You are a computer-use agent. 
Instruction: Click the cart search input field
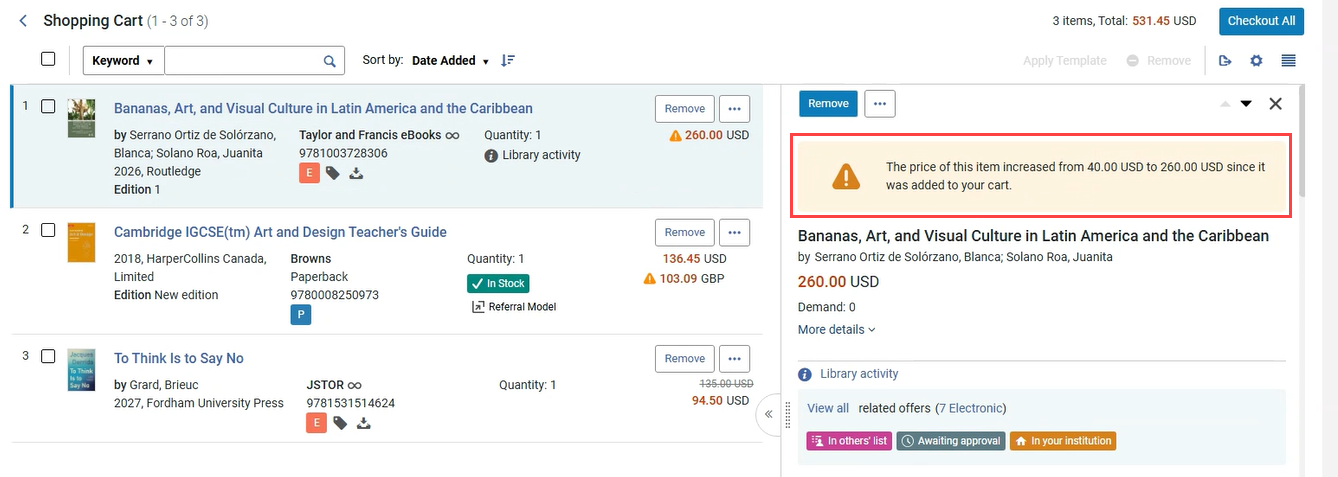pos(243,61)
